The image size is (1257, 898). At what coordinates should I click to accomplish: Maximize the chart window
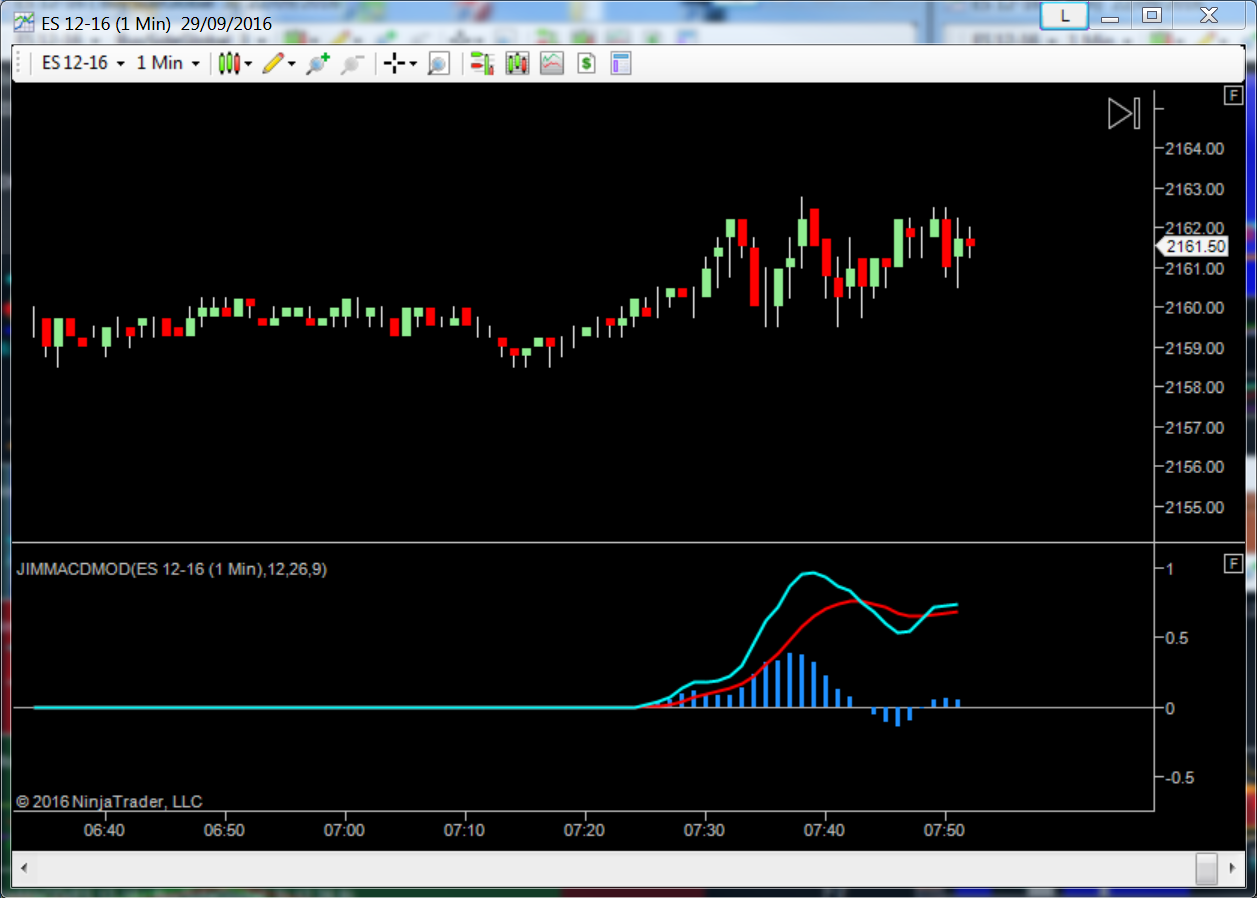[x=1152, y=15]
